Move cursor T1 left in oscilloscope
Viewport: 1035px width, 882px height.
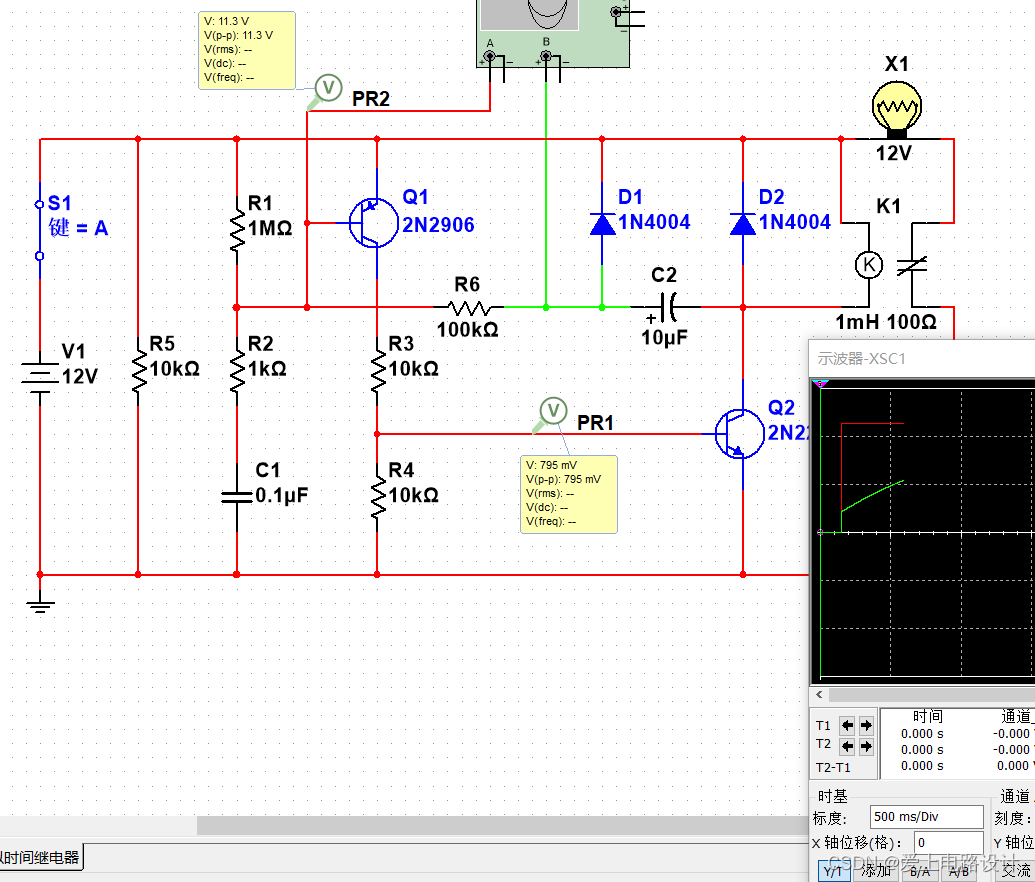[x=848, y=726]
